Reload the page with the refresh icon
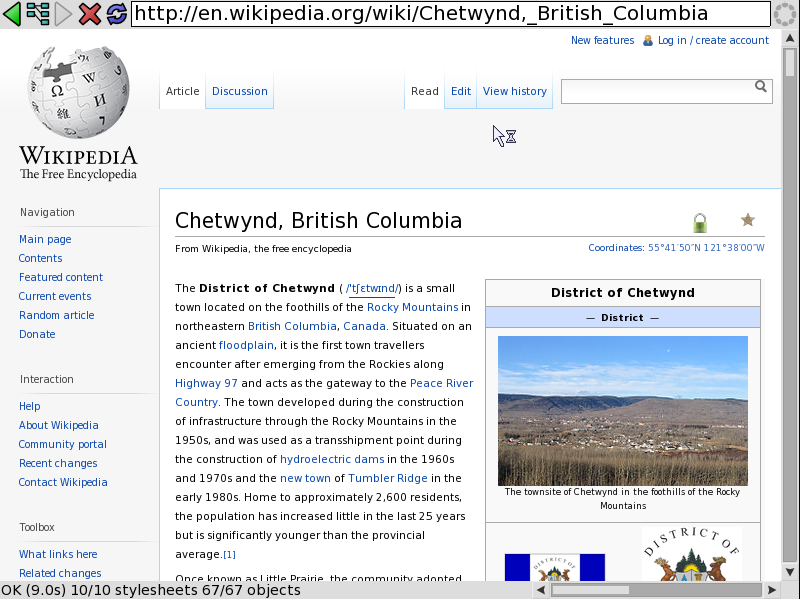Screen dimensions: 800x599 116,14
